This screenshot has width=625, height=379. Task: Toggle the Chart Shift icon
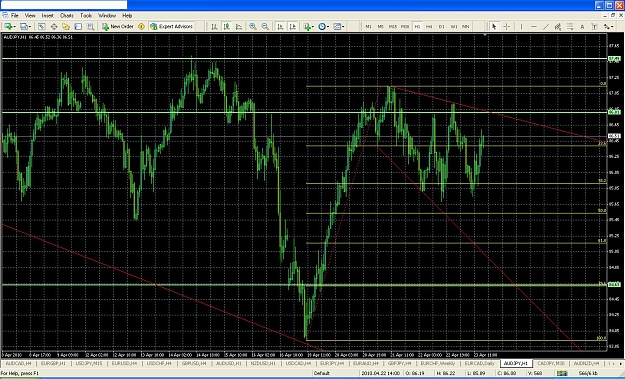(x=293, y=26)
